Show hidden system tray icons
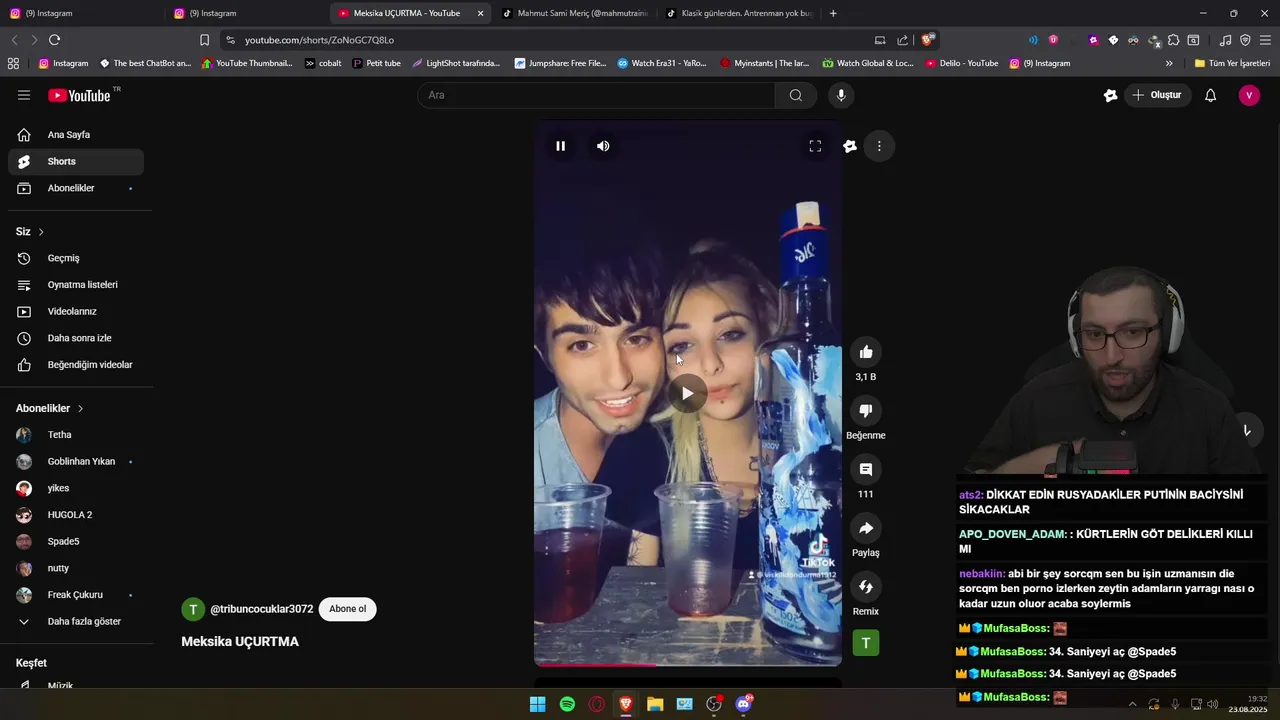Screen dimensions: 1280x720 coord(1132,704)
